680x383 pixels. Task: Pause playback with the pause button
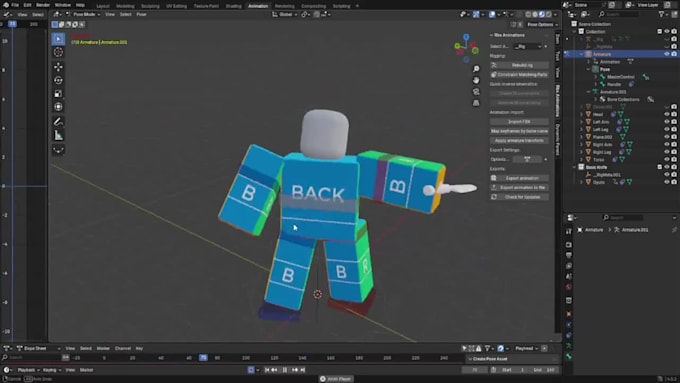[x=285, y=370]
